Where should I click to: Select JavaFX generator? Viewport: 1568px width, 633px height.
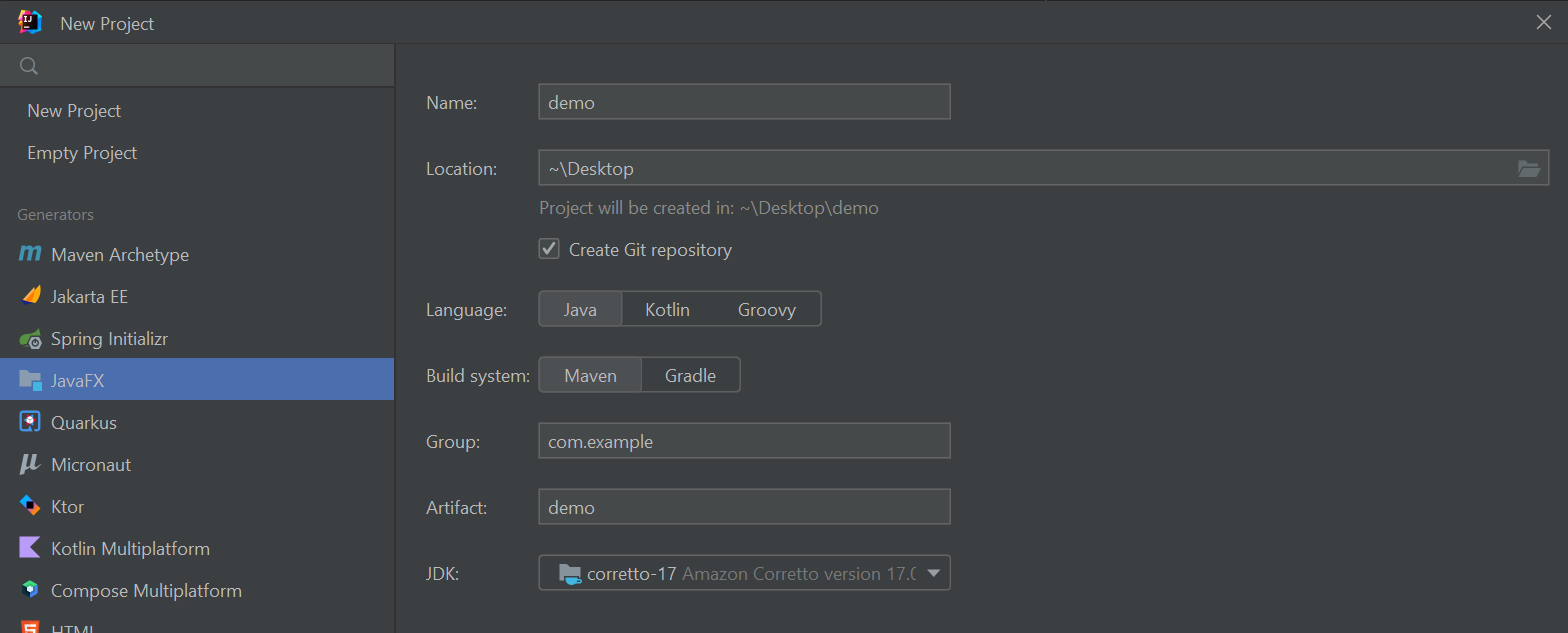pos(197,380)
